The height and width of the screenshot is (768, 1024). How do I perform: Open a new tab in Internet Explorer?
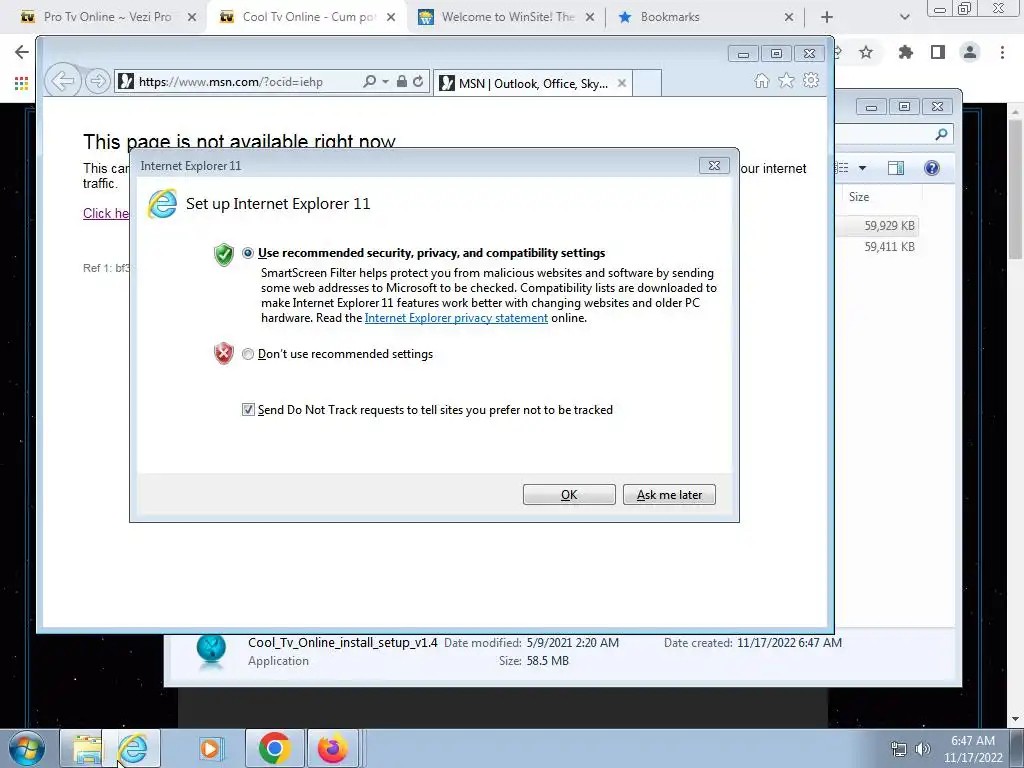[647, 83]
